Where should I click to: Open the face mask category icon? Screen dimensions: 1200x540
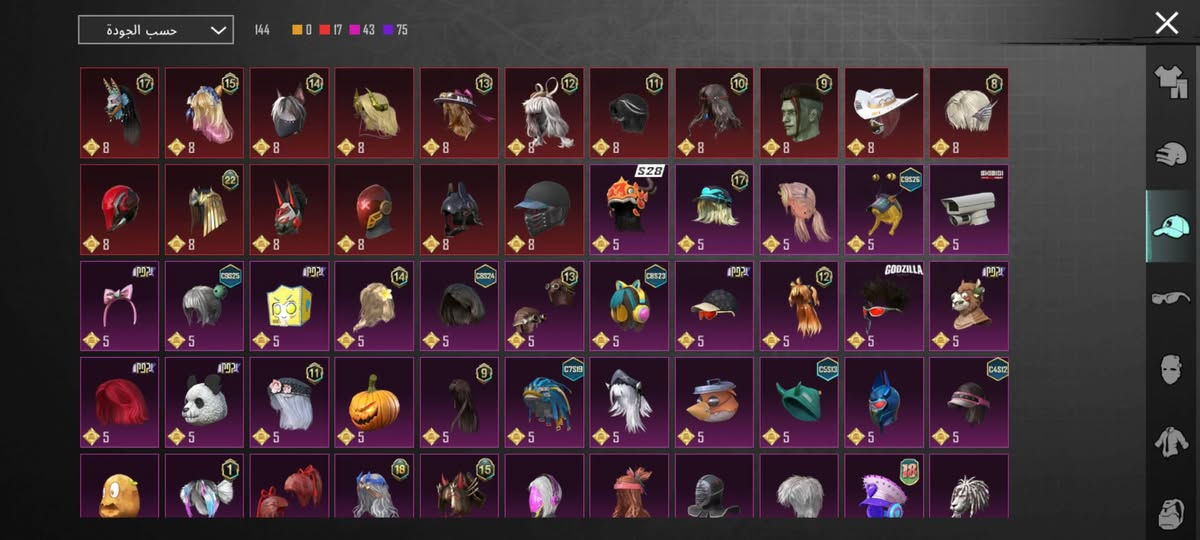pos(1170,369)
